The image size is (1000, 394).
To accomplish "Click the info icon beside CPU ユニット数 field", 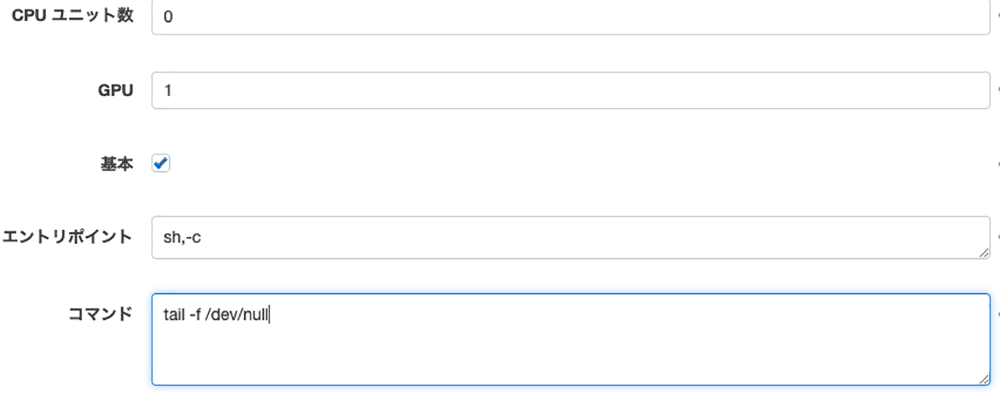I will pyautogui.click(x=998, y=17).
